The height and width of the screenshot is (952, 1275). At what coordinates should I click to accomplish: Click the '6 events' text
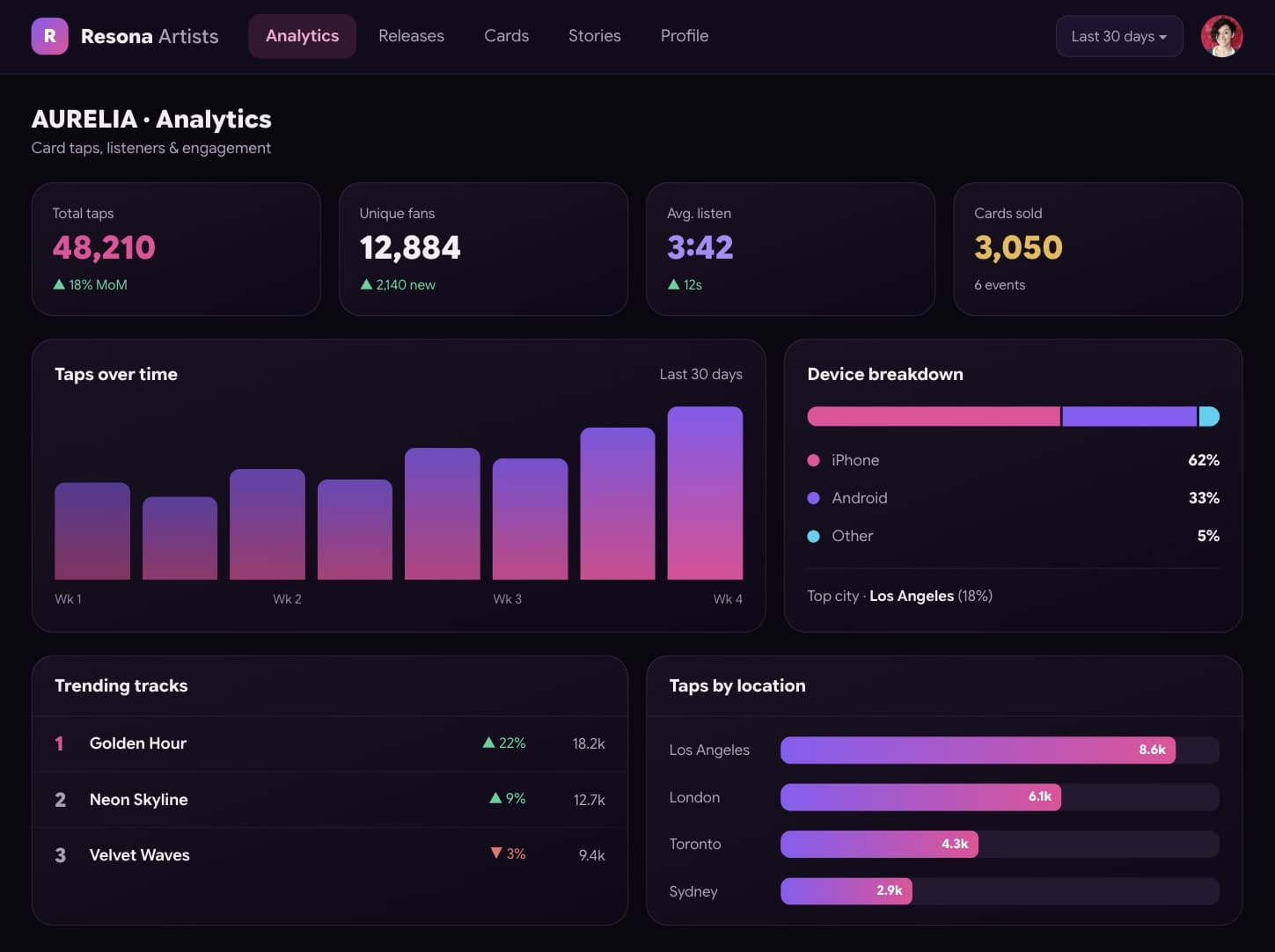1000,284
